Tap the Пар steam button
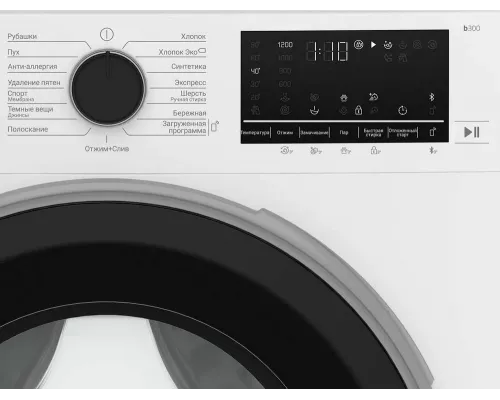 coord(344,132)
